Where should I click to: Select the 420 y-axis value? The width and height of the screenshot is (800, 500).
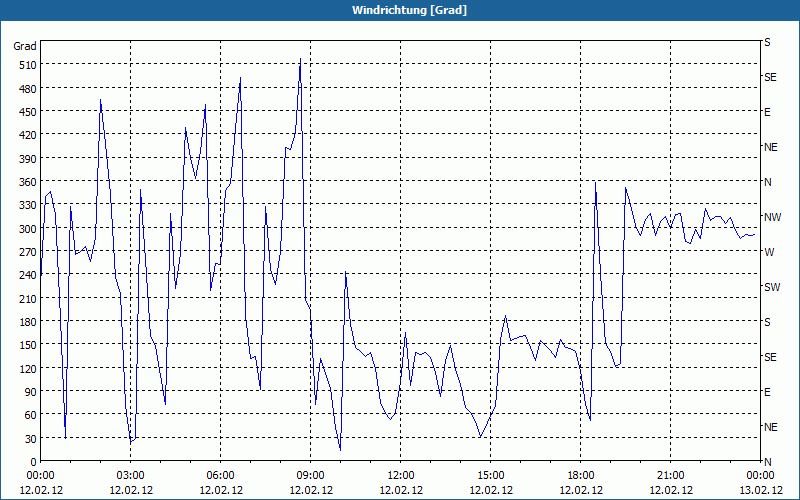point(28,135)
